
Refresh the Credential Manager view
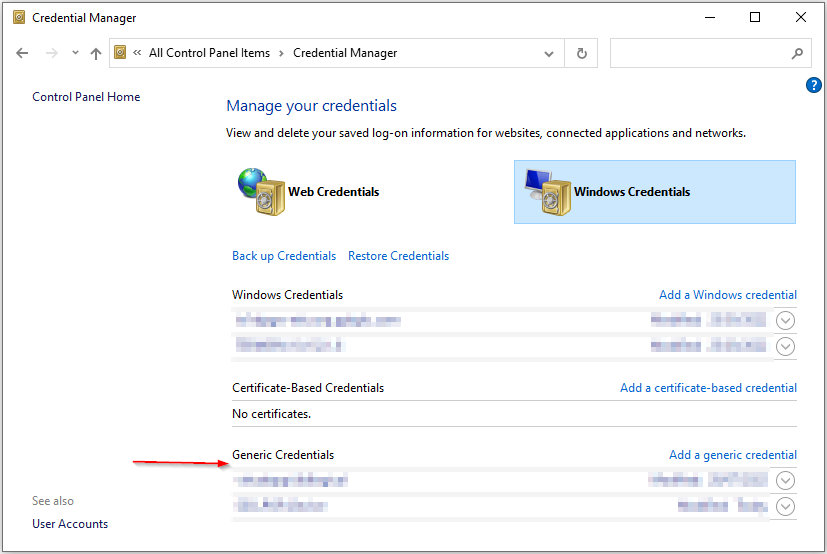[581, 53]
